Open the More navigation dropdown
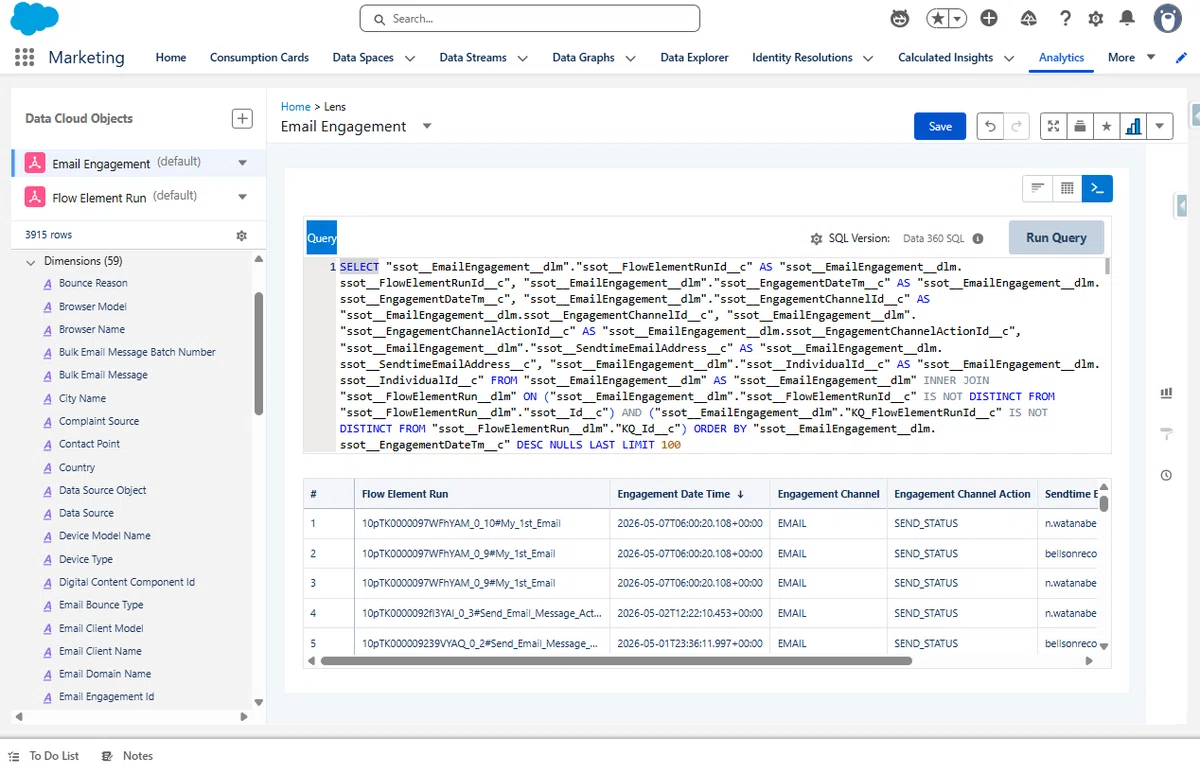The width and height of the screenshot is (1200, 771). [x=1131, y=58]
